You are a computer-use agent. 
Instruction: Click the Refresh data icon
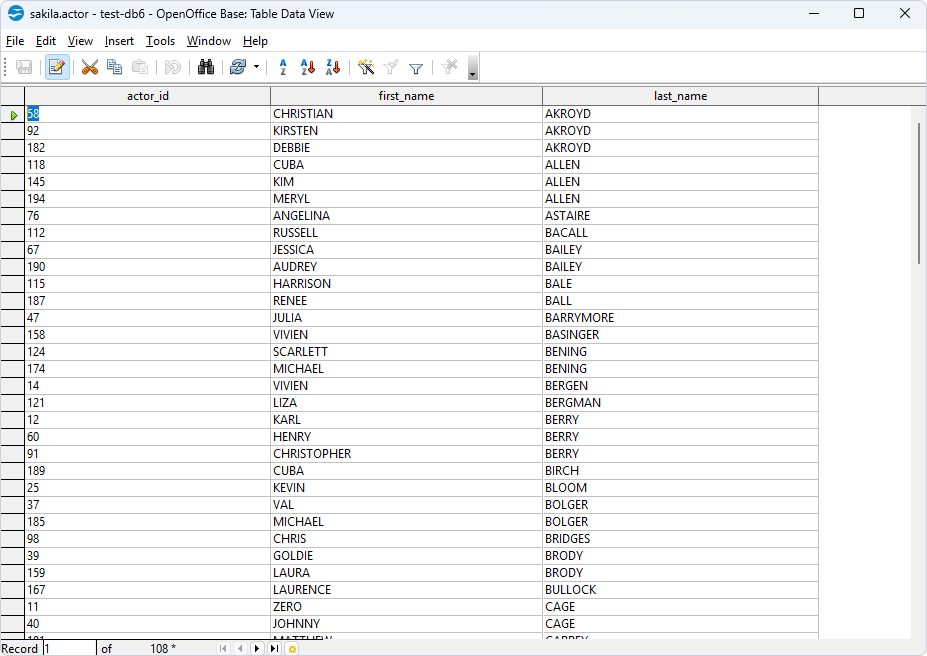pos(238,66)
